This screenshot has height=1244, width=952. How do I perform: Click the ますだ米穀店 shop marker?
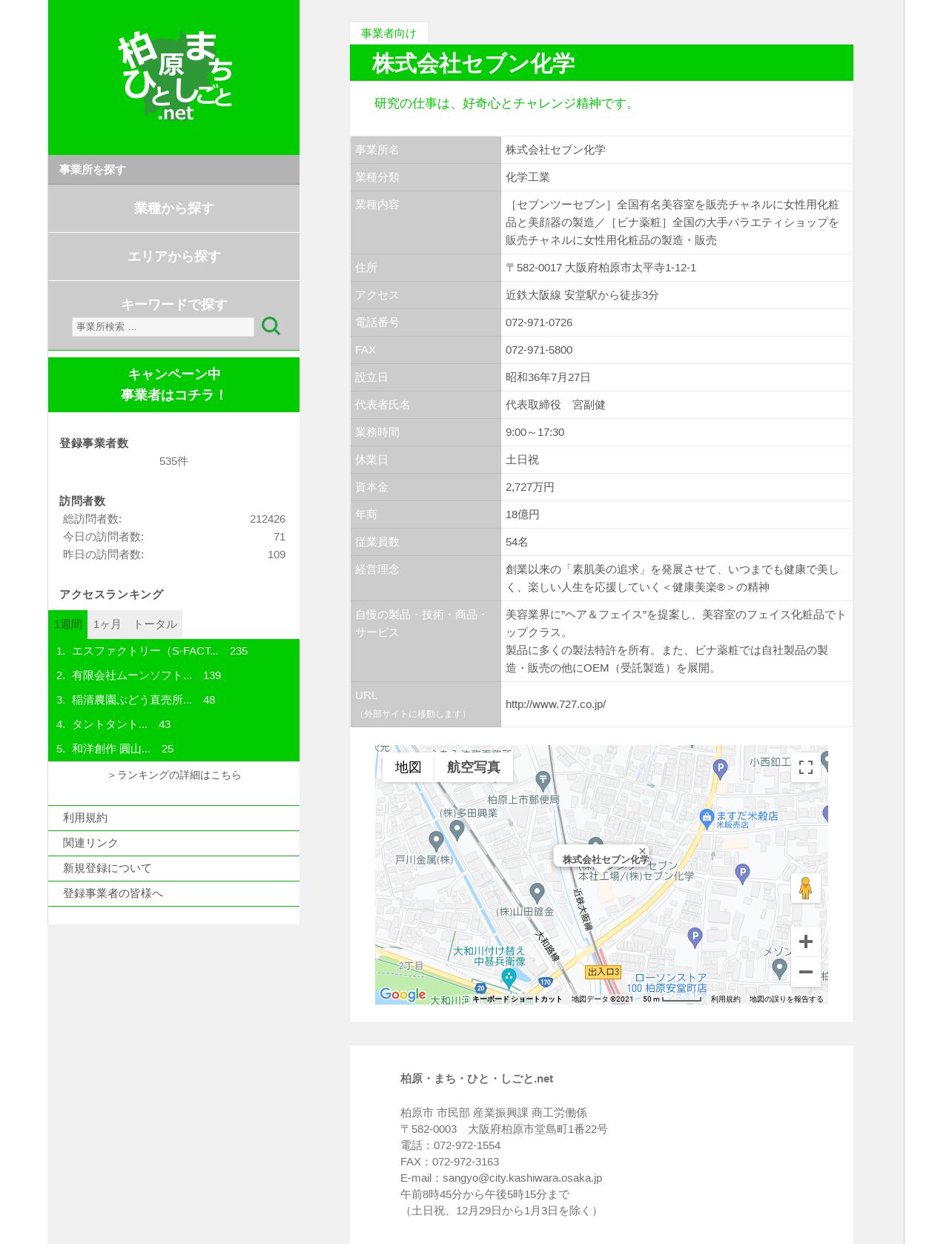(707, 818)
